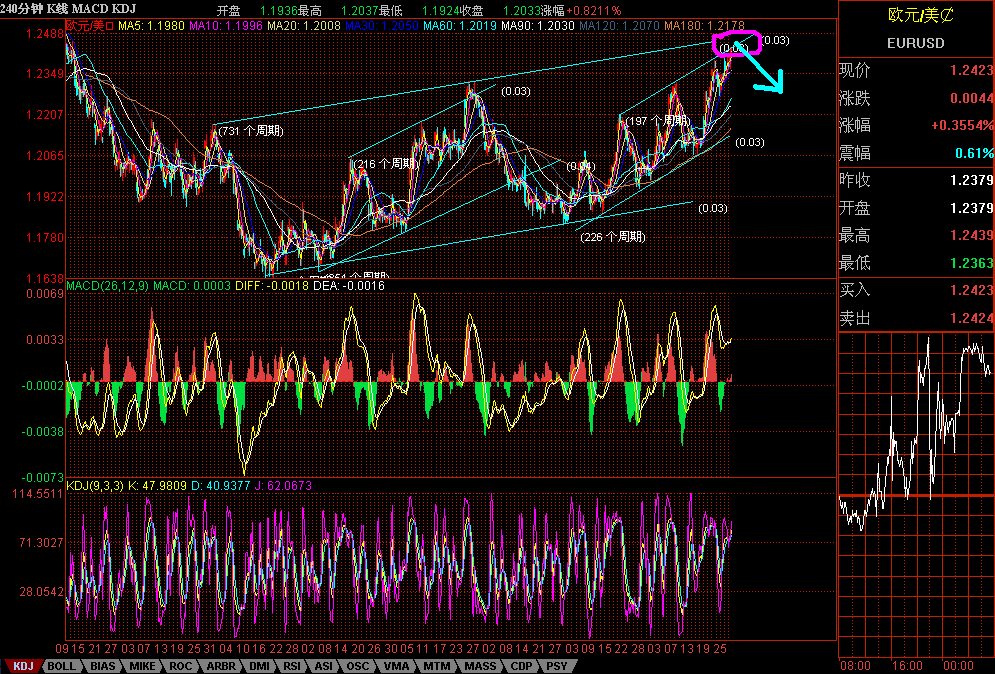The height and width of the screenshot is (674, 995).
Task: Click the '(216 个周期)' trendline label
Action: tap(386, 164)
